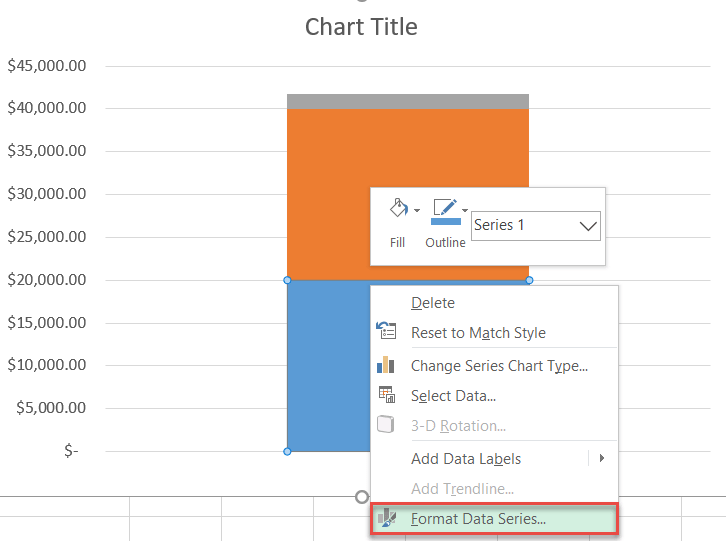The width and height of the screenshot is (726, 541).
Task: Open the Format Data Series option
Action: tap(478, 519)
